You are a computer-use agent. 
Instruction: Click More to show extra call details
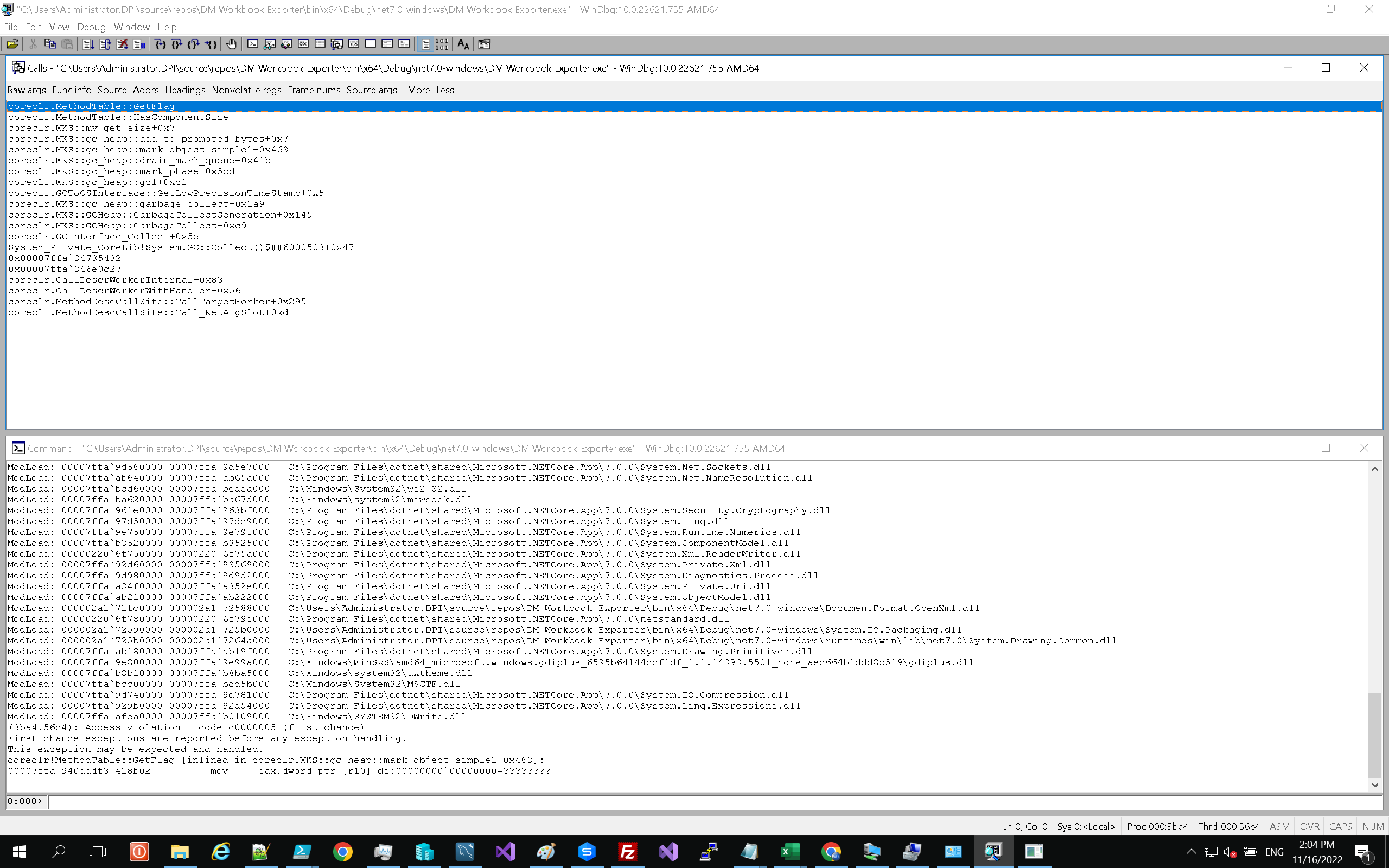(418, 90)
